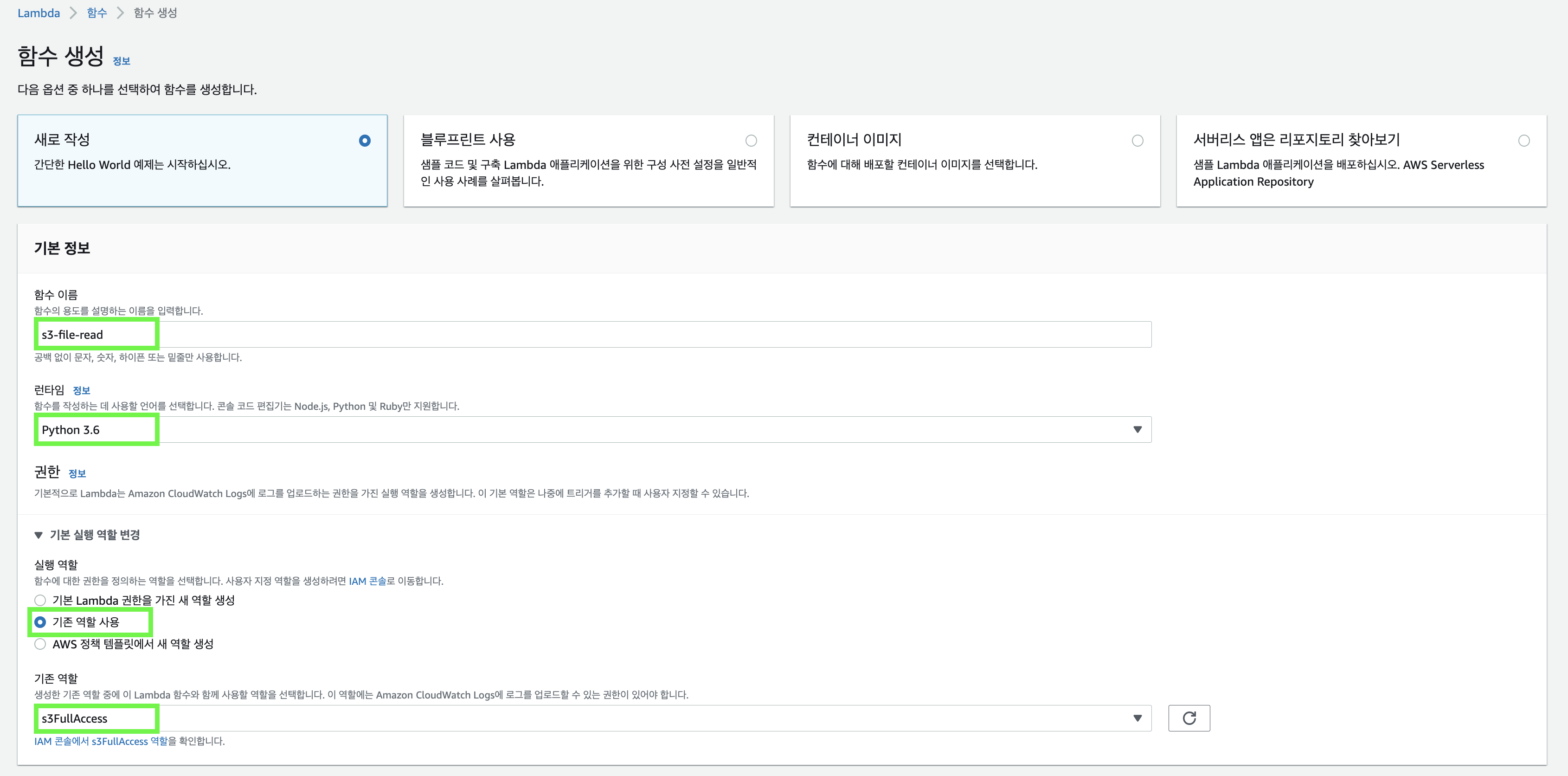Click the Lambda breadcrumb link
Viewport: 1568px width, 776px height.
click(39, 13)
